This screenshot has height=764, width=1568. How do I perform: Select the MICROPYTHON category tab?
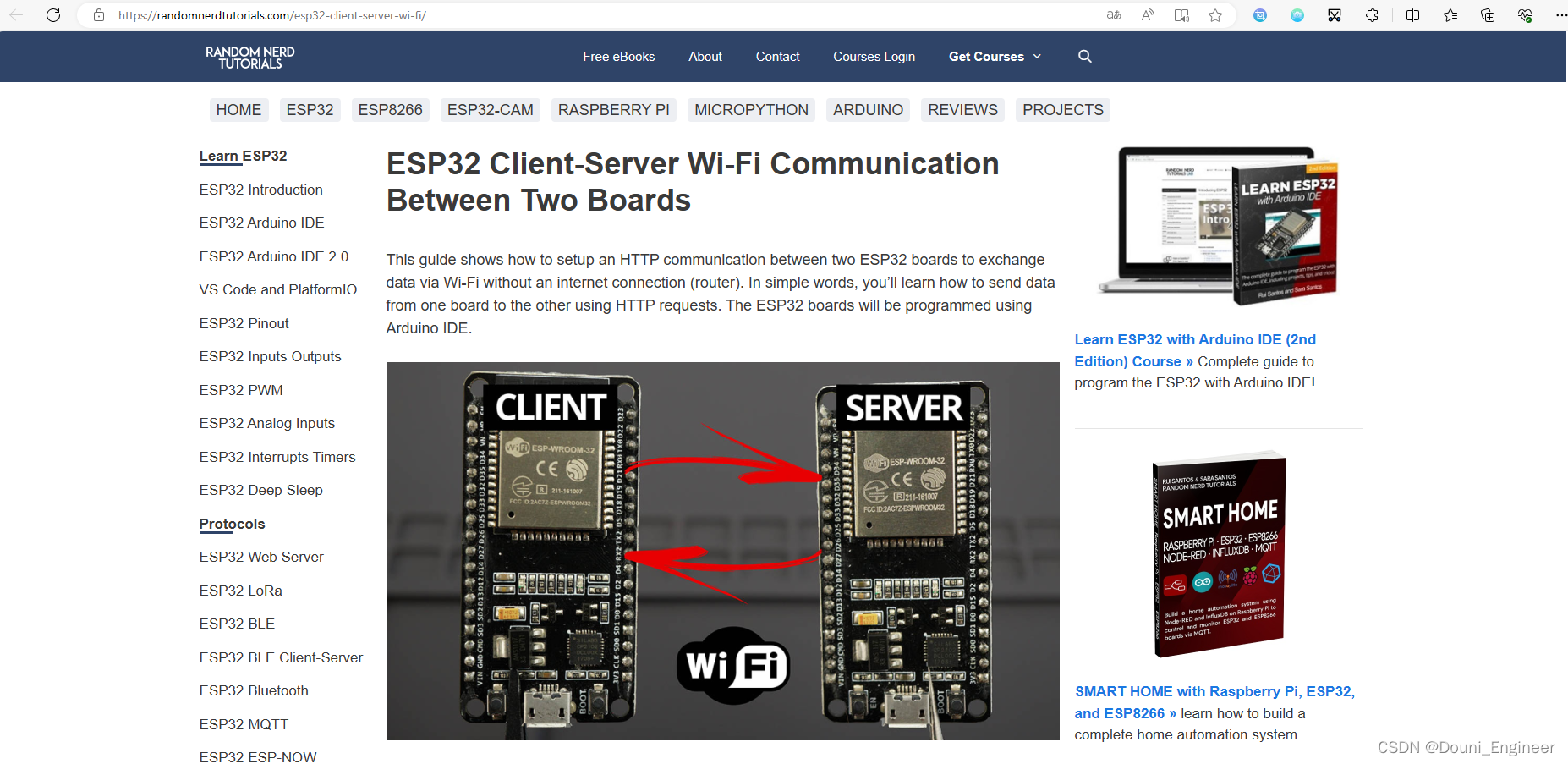(751, 110)
